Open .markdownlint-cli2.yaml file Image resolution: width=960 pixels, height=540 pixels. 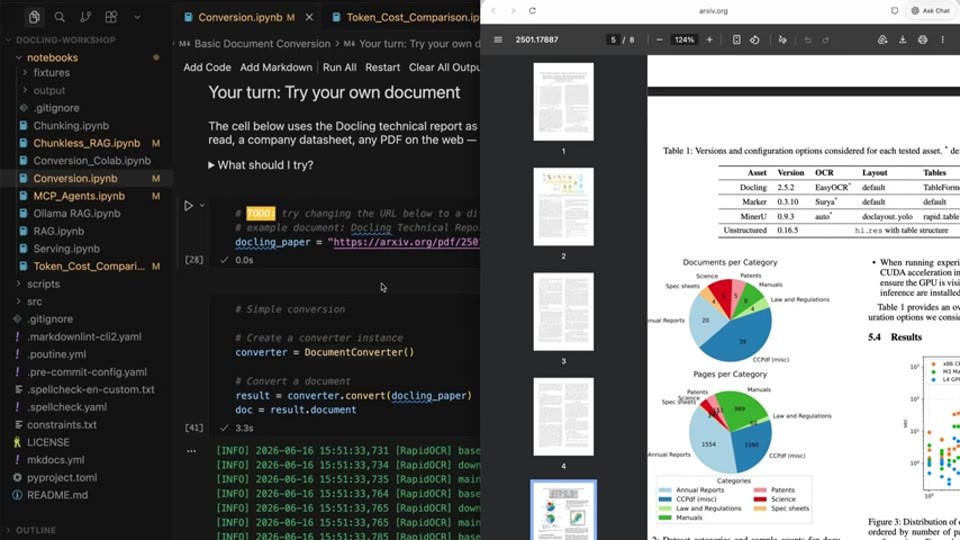[84, 337]
